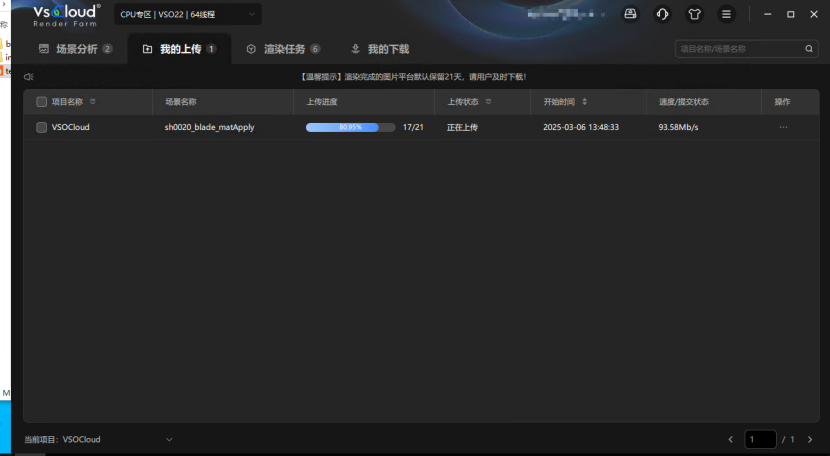This screenshot has height=456, width=830.
Task: Open the 我的下载 tab
Action: [379, 49]
